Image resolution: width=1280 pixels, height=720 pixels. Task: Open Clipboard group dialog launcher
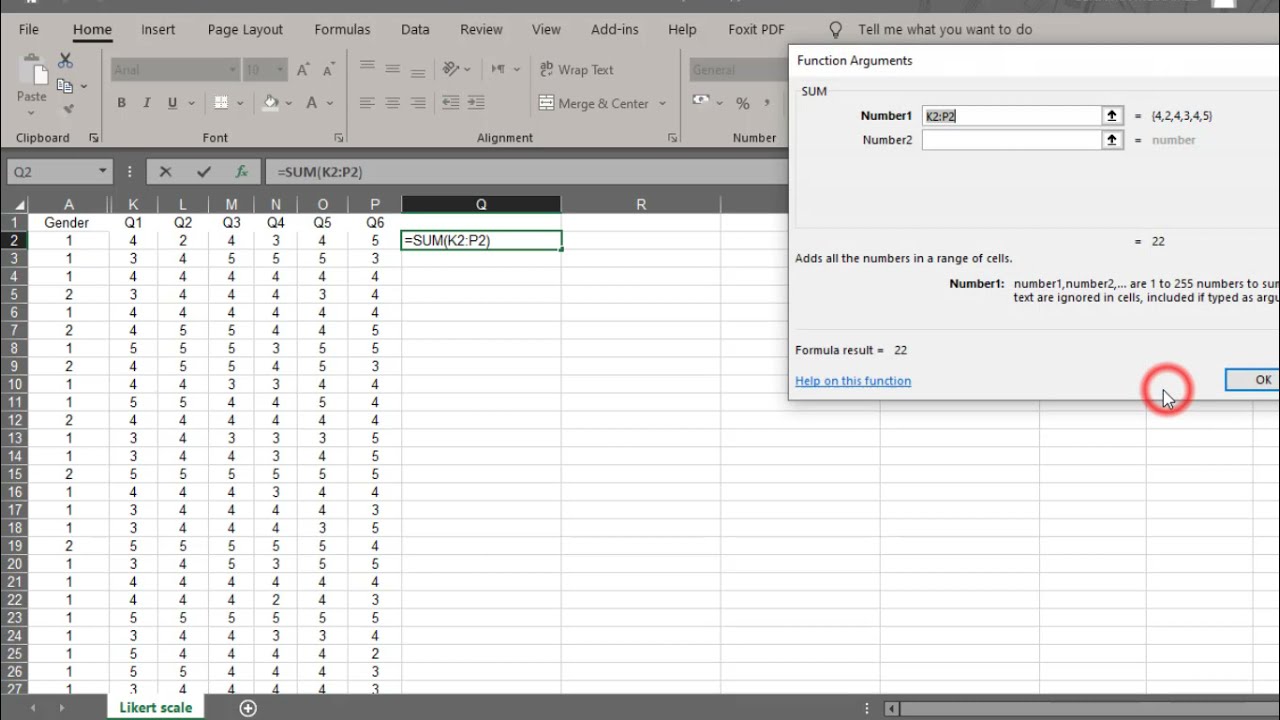pos(94,138)
